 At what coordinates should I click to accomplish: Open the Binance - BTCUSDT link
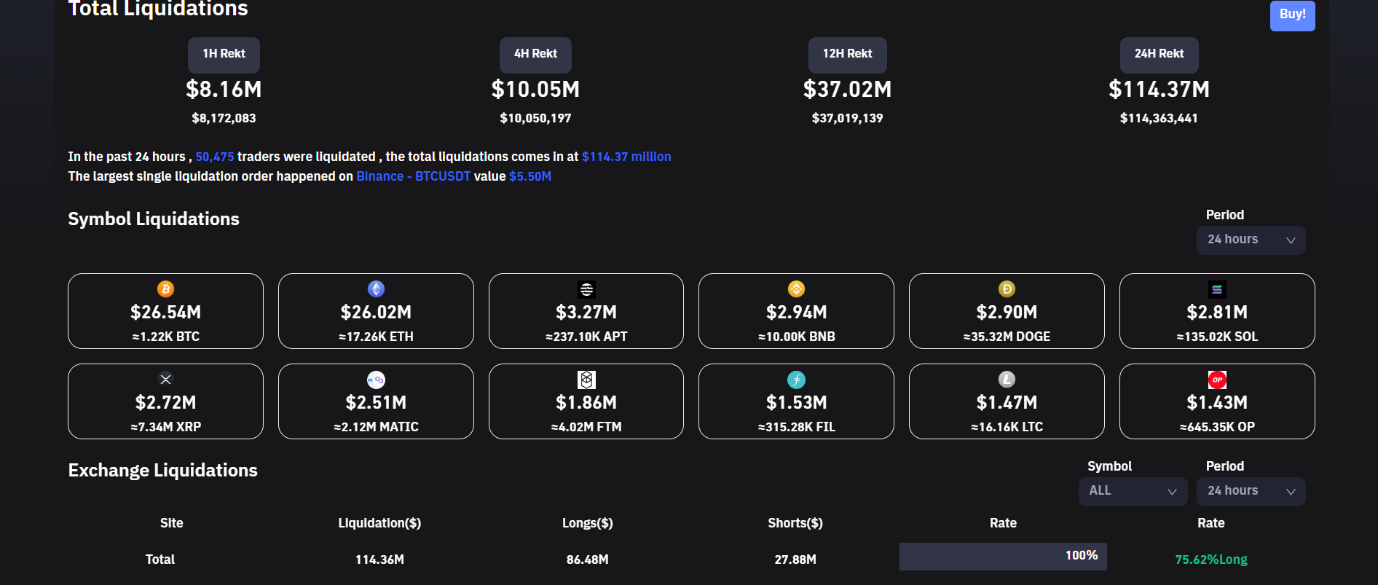[x=414, y=176]
